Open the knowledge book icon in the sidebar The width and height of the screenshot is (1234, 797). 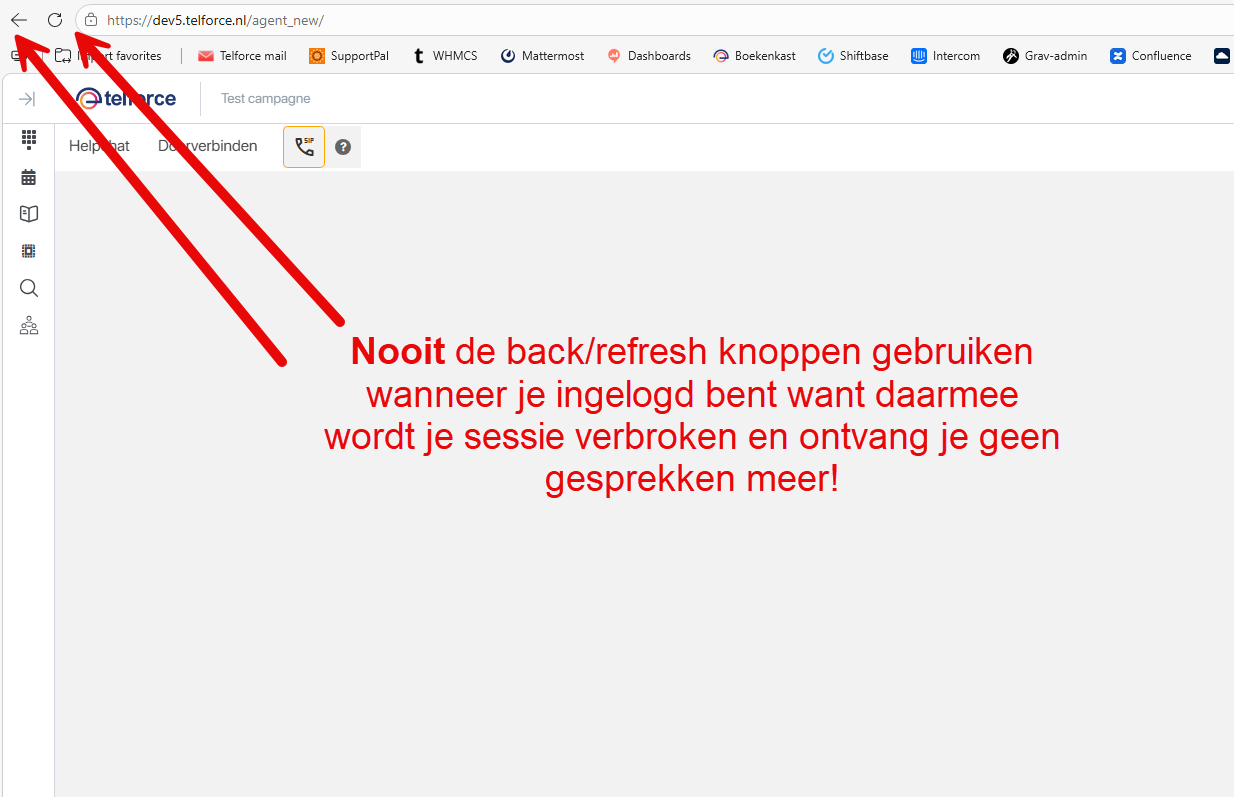click(28, 213)
